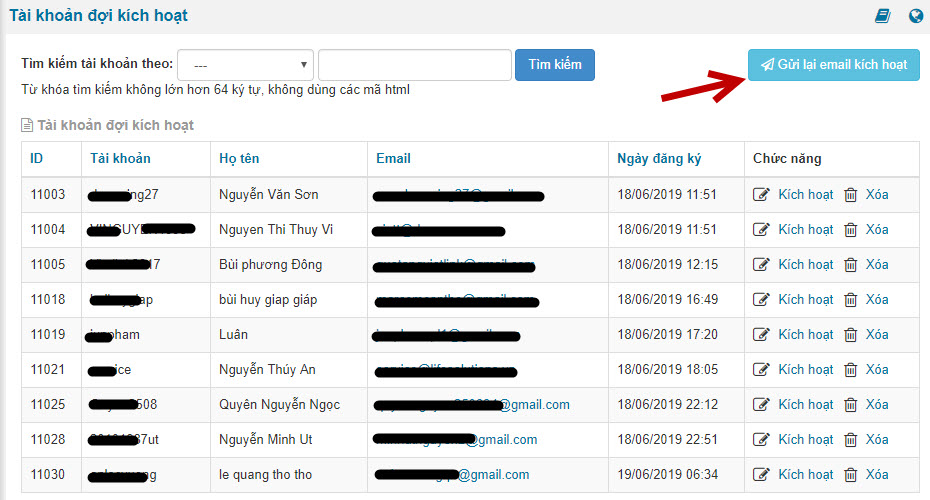
Task: Open the book guide icon in header
Action: tap(883, 16)
